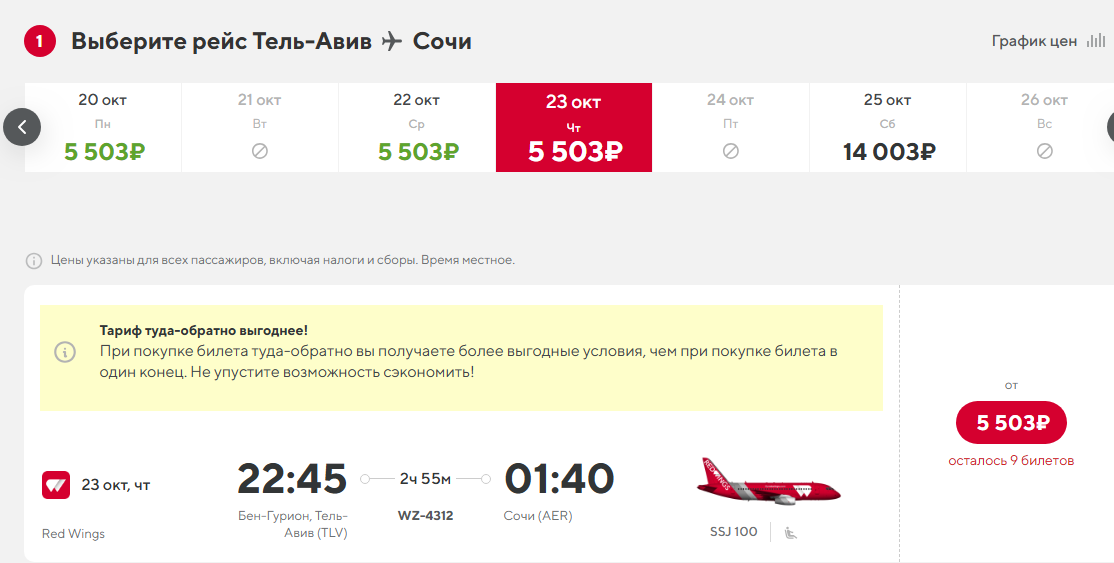1114x563 pixels.
Task: Open the price chart bars icon
Action: tap(1096, 41)
